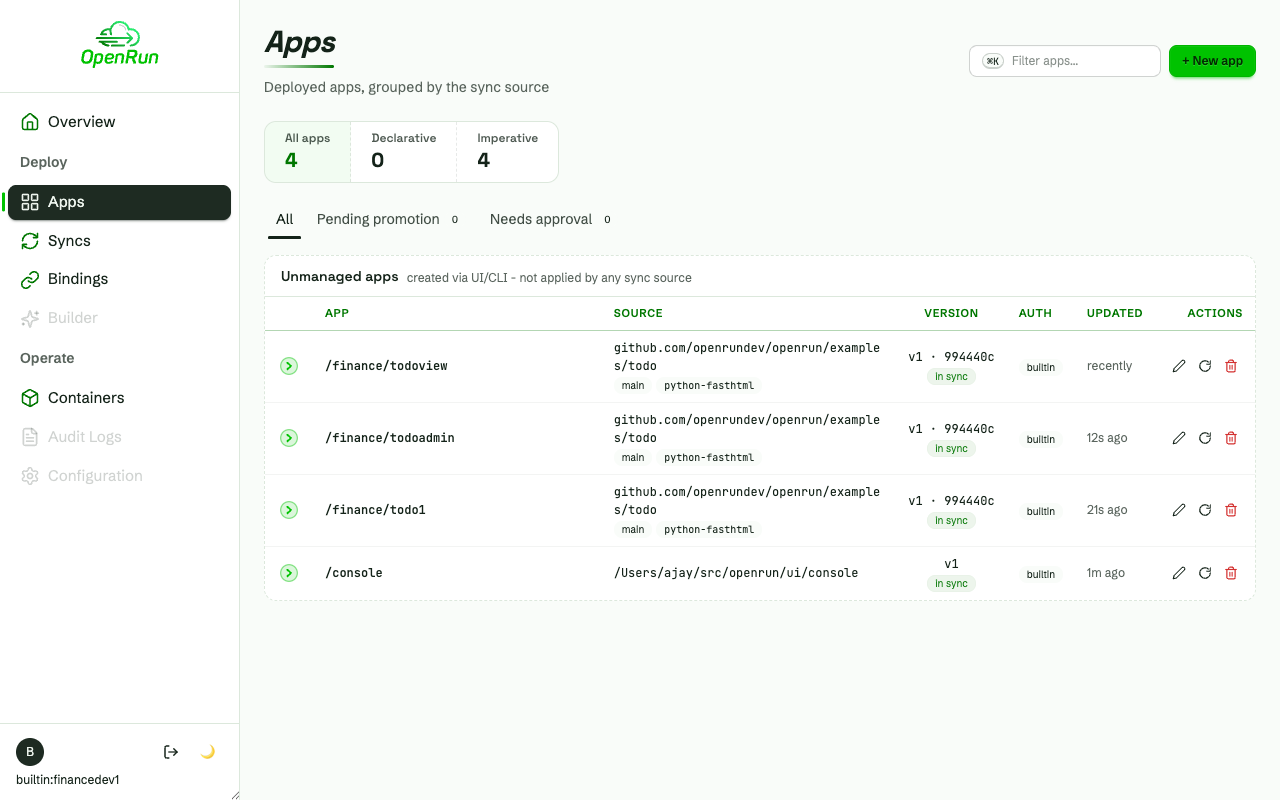The width and height of the screenshot is (1280, 800).
Task: Switch to Pending promotion tab
Action: point(388,220)
